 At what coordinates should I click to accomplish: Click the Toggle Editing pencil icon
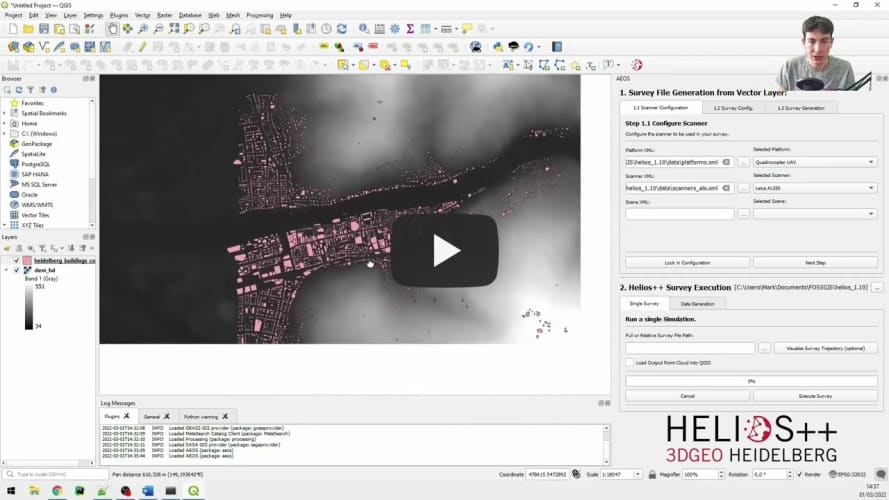tap(142, 47)
